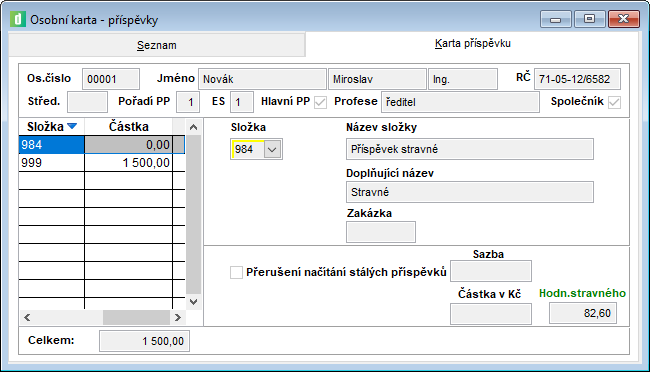Switch to the Seznam tab
Screen dimensions: 650x372
click(x=157, y=45)
